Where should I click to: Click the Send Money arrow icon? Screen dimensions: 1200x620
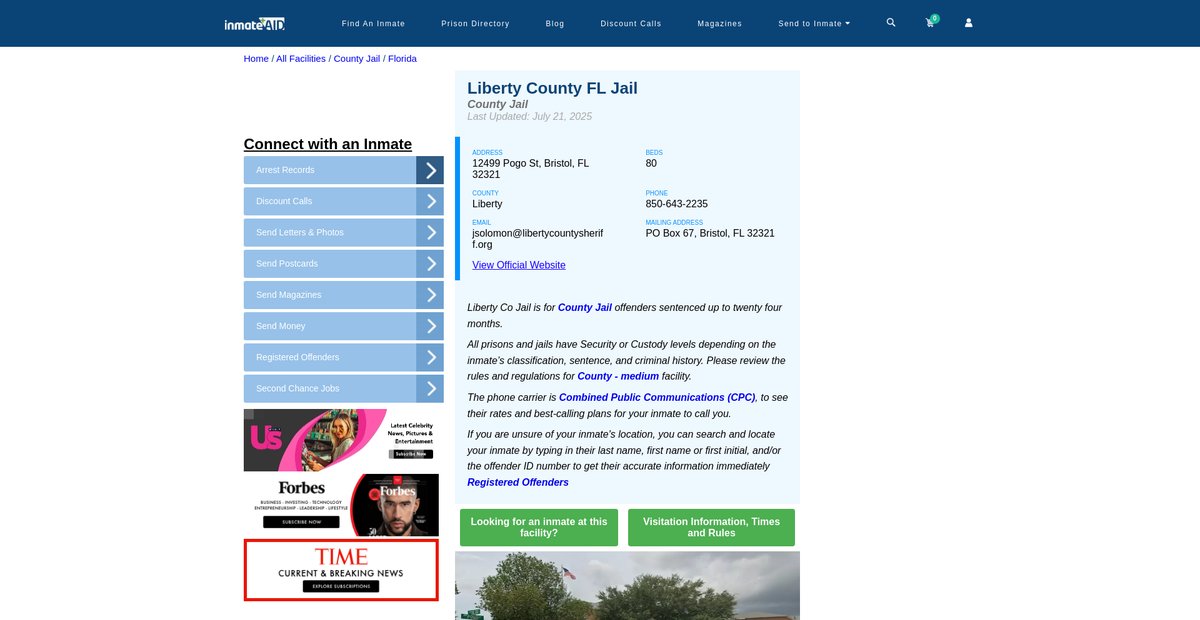tap(430, 326)
